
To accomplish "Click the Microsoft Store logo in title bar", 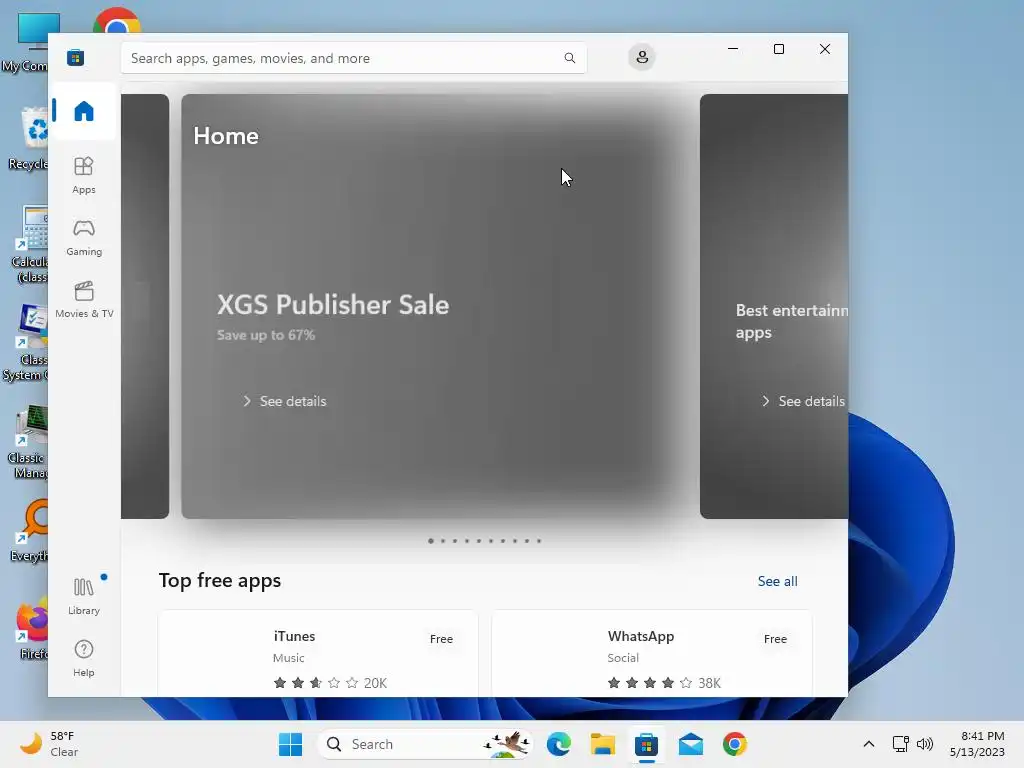I will 76,57.
